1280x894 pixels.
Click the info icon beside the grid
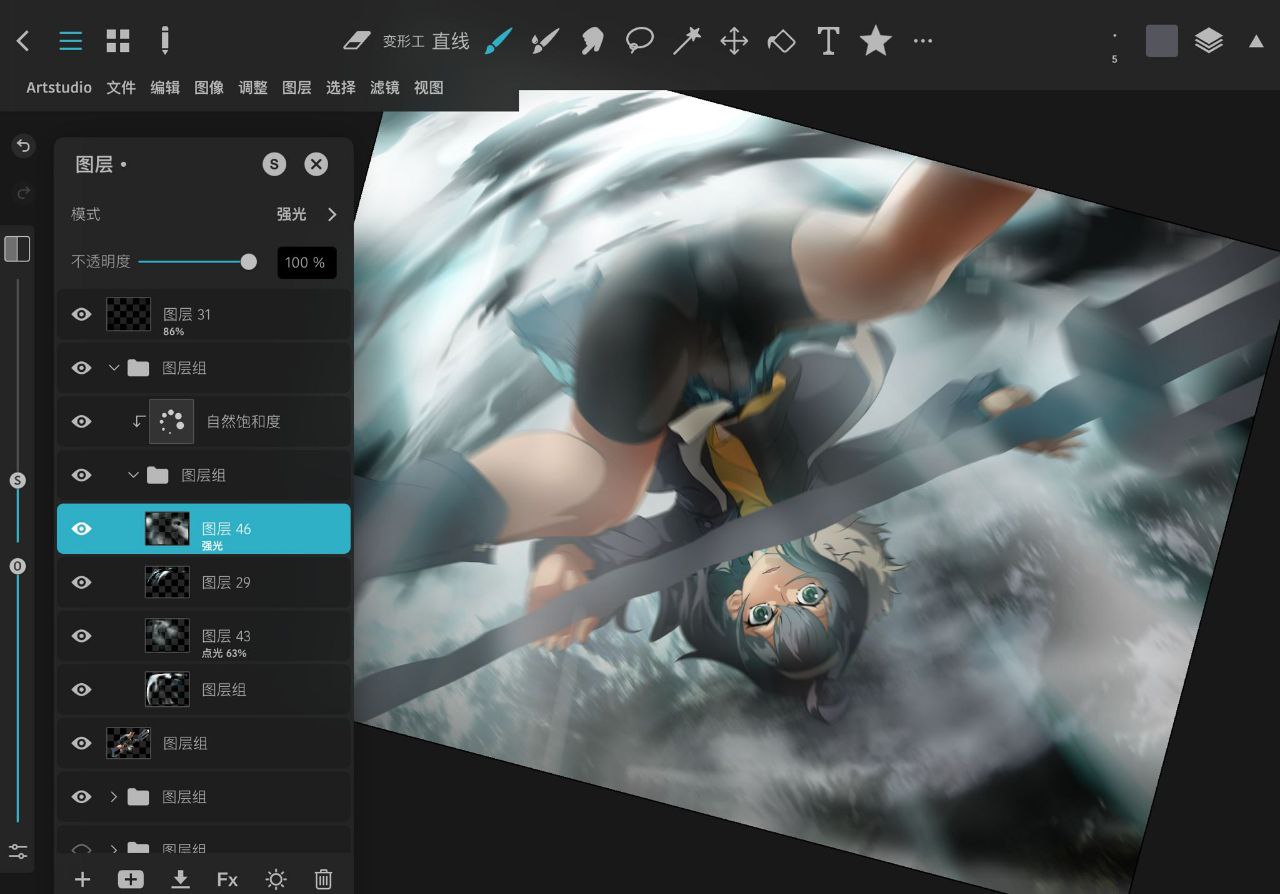pyautogui.click(x=165, y=41)
